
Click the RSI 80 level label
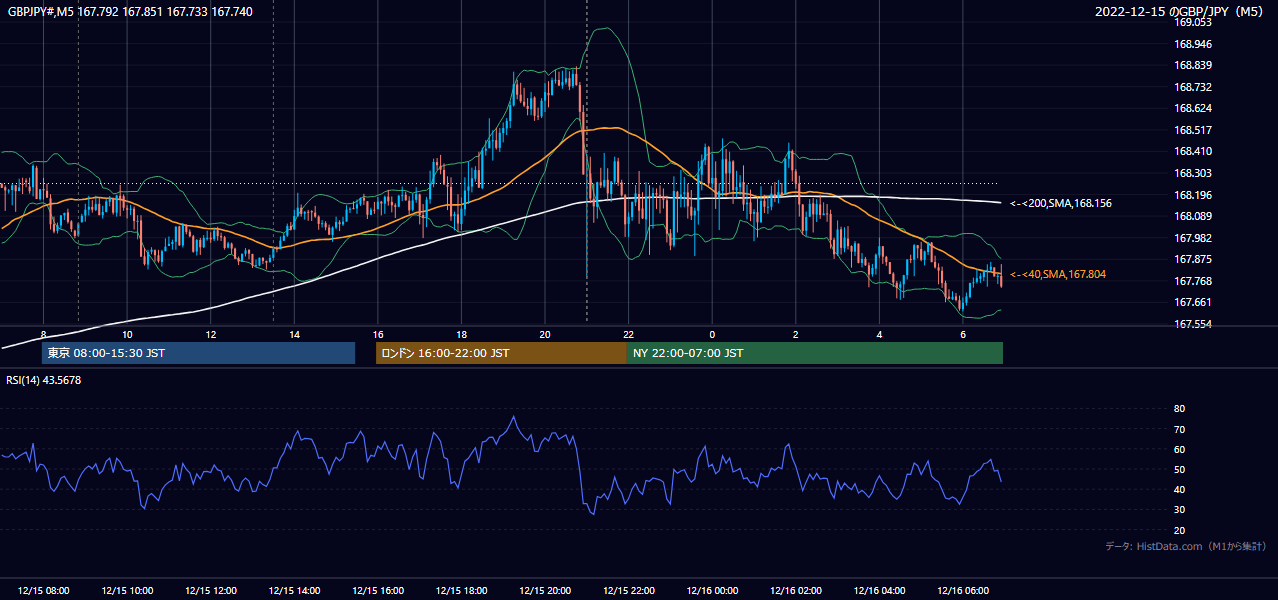pos(1179,409)
